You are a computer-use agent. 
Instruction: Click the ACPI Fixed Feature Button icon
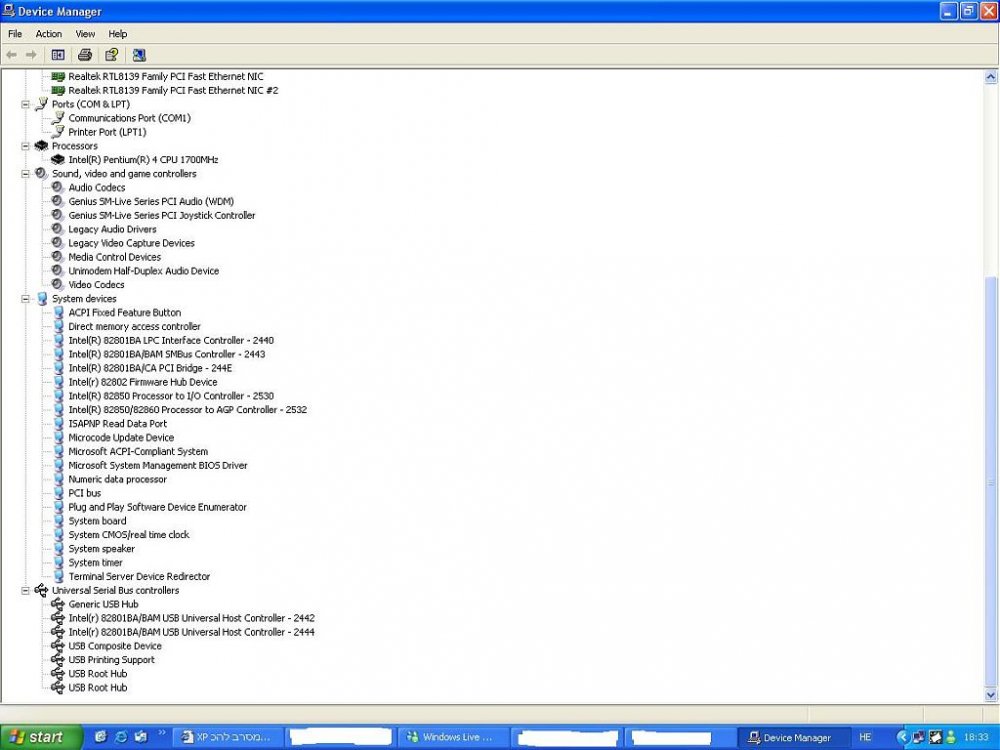tap(59, 312)
